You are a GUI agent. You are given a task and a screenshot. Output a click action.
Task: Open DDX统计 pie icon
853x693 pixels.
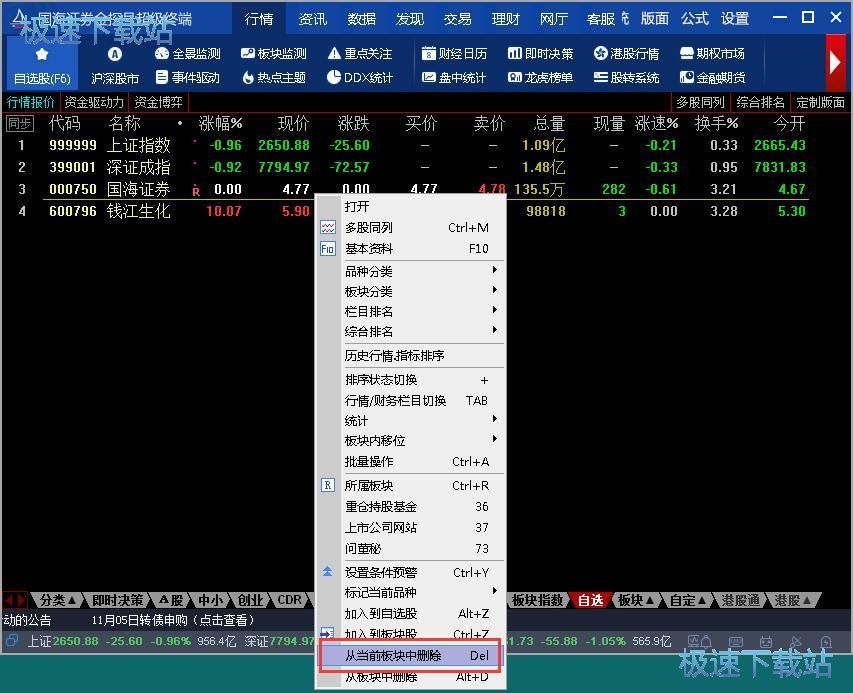click(334, 77)
